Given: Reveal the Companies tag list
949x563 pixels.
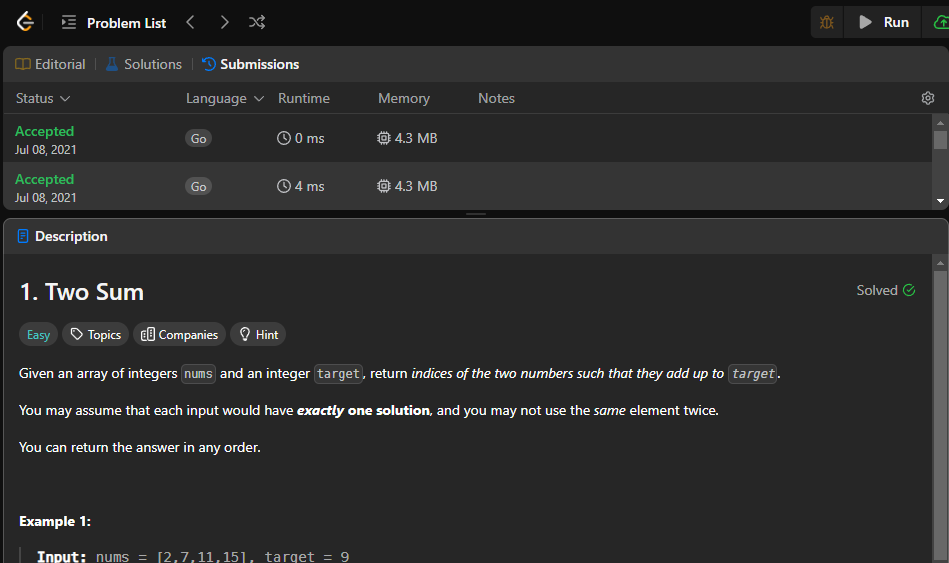Looking at the screenshot, I should tap(180, 335).
